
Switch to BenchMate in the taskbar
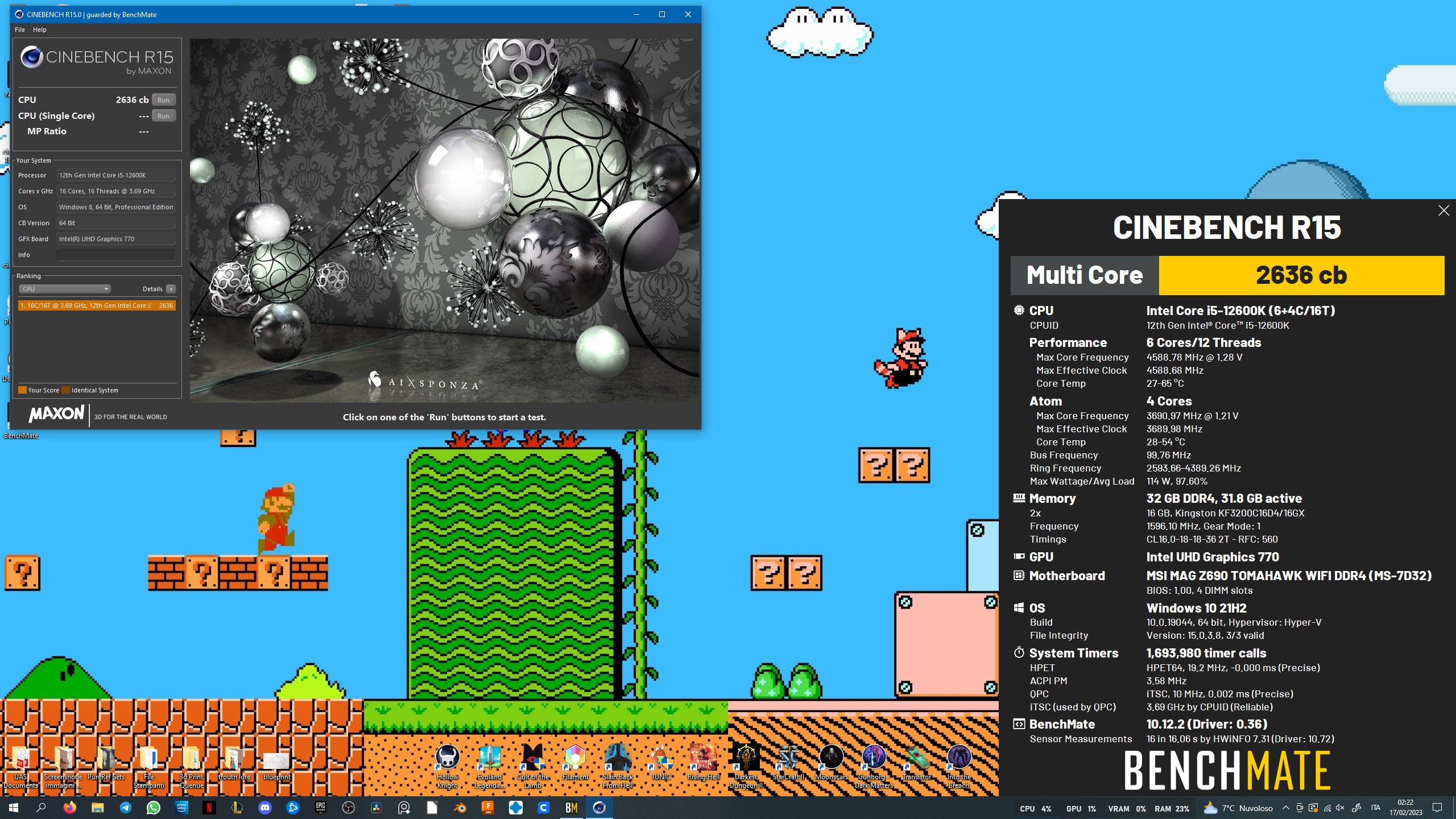pos(571,808)
